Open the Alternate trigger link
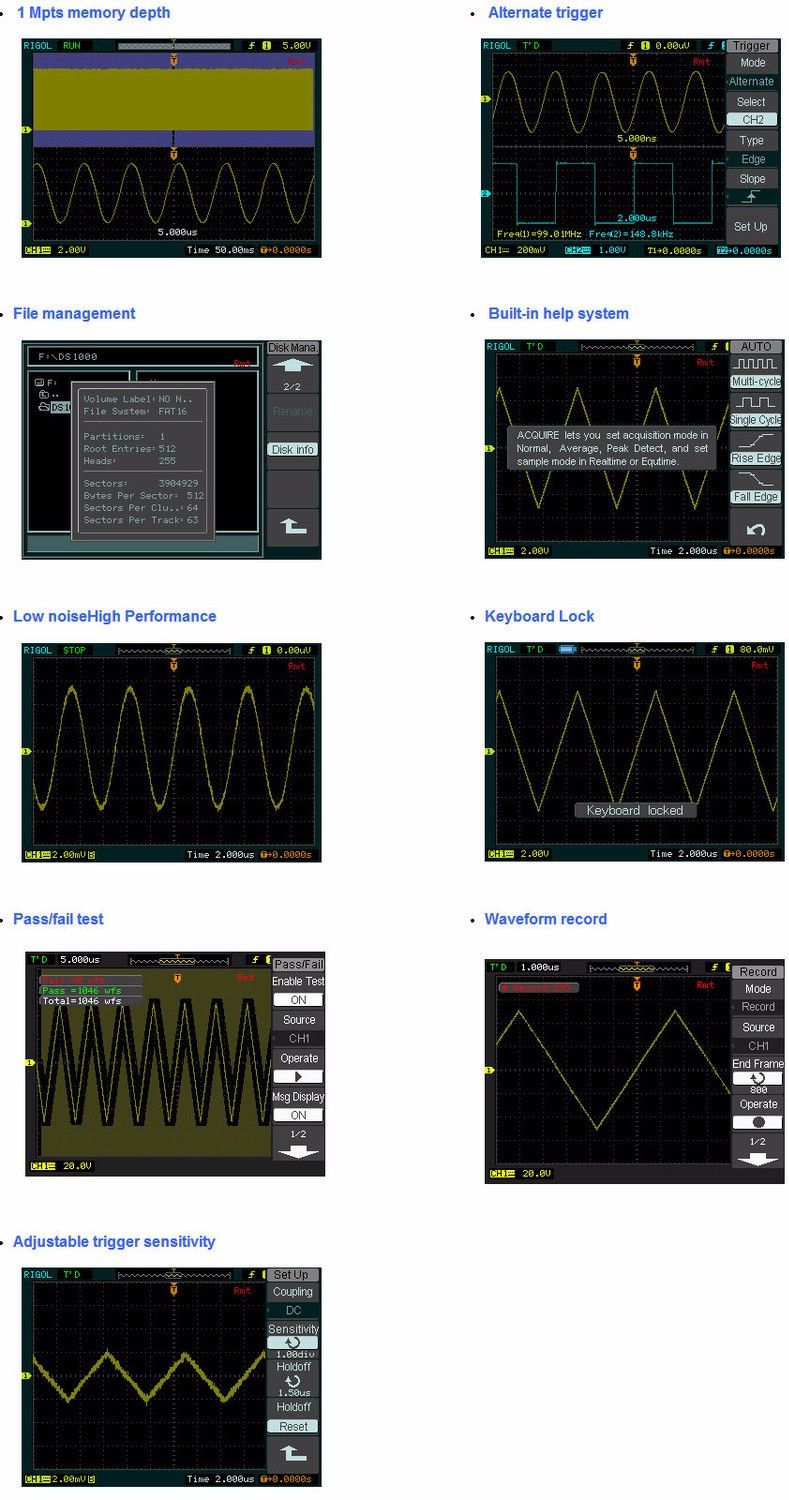Viewport: 789px width, 1500px height. 545,13
